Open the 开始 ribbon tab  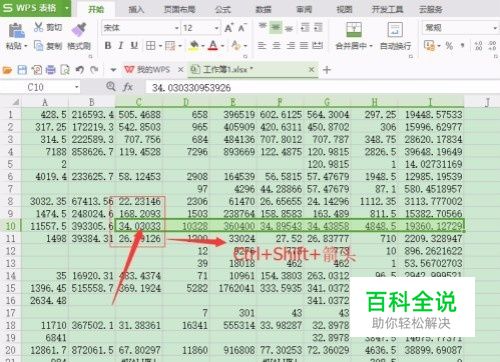[x=96, y=9]
